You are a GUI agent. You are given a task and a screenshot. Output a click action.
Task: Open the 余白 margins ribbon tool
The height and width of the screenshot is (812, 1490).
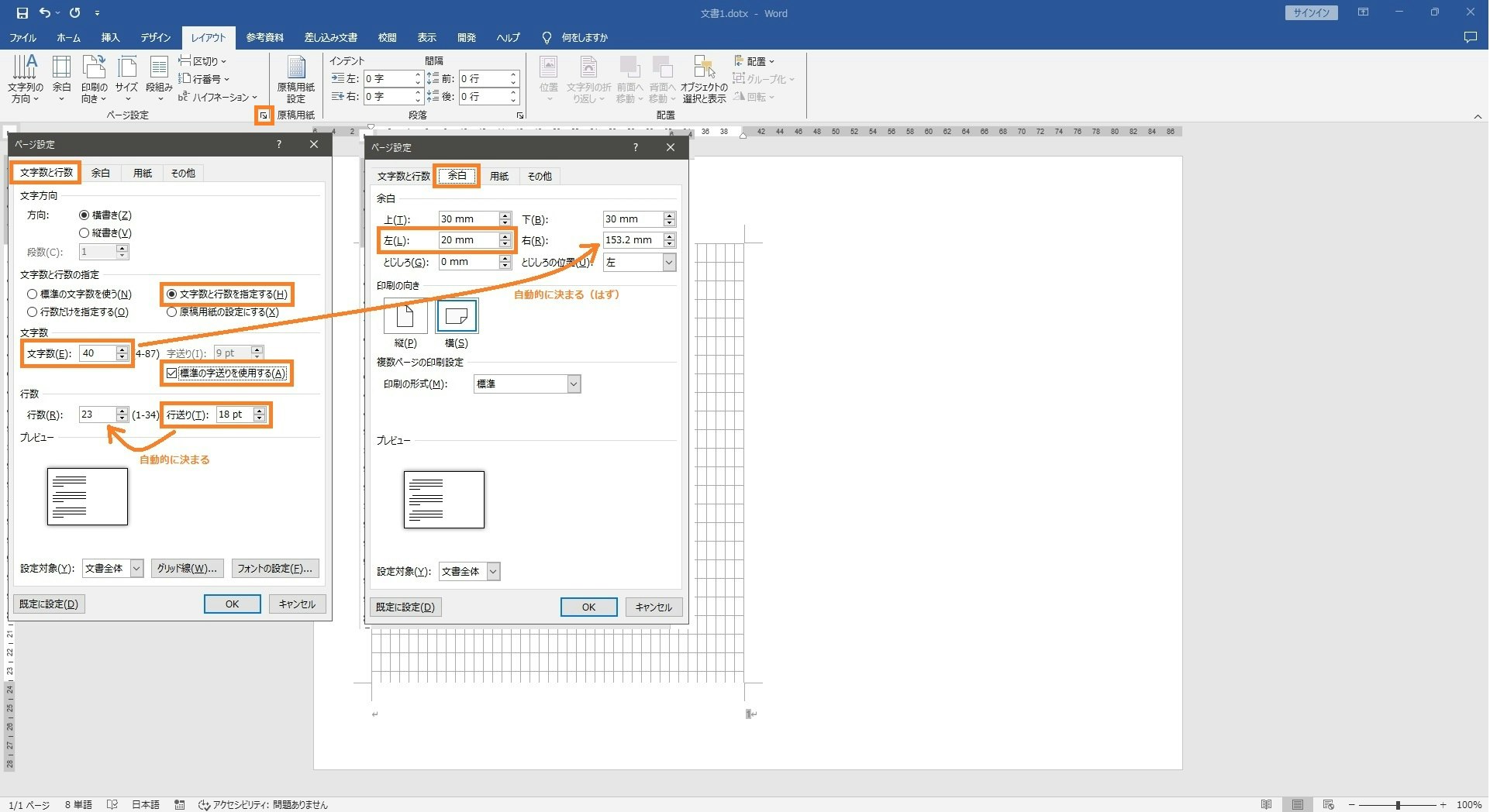point(61,79)
